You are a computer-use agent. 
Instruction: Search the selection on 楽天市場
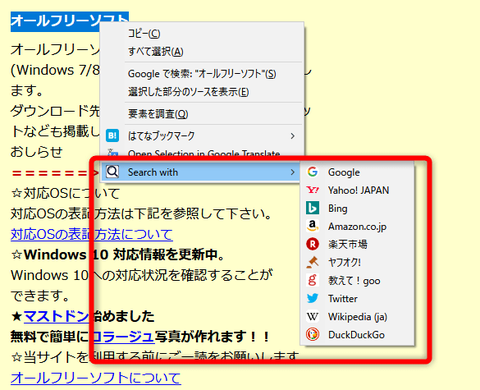pos(357,244)
